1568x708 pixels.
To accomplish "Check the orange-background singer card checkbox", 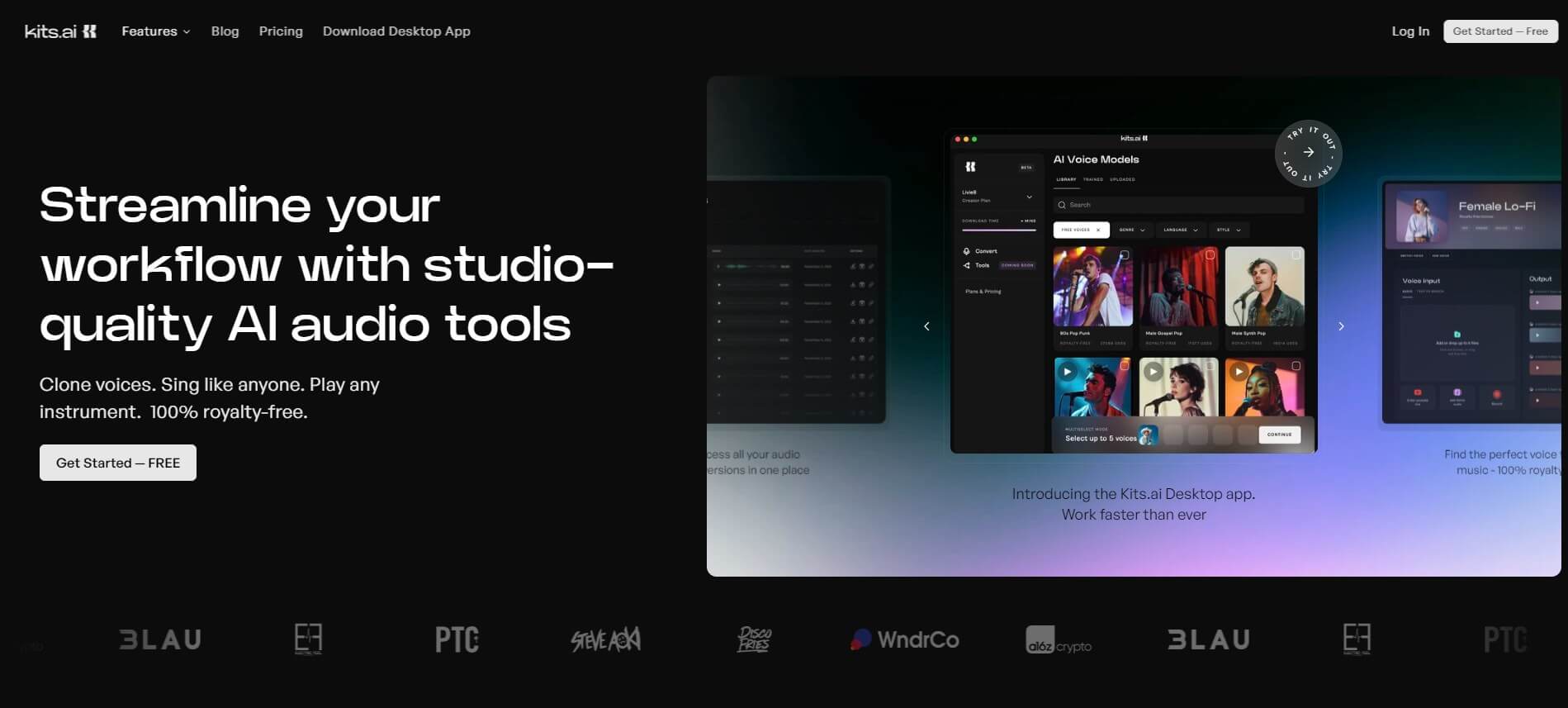I will click(1296, 366).
